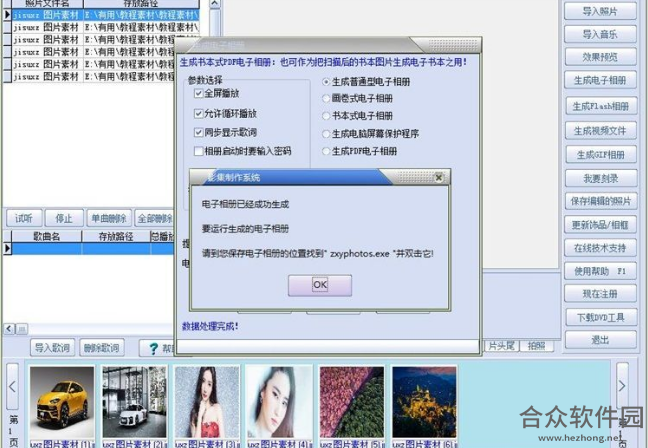The width and height of the screenshot is (648, 448).
Task: Click 保存编辑的照片 button
Action: (601, 201)
